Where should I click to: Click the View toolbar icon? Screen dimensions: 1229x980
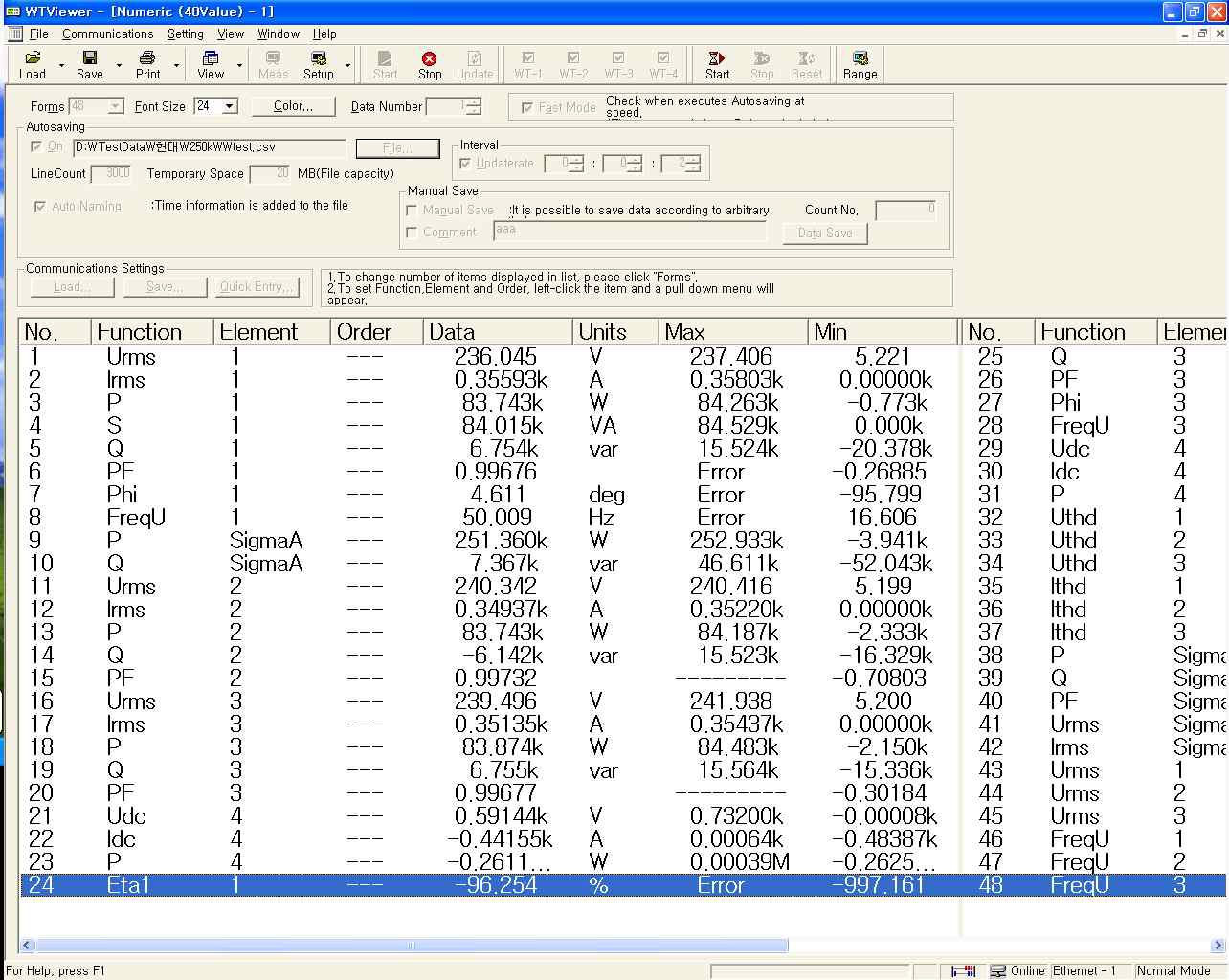211,64
